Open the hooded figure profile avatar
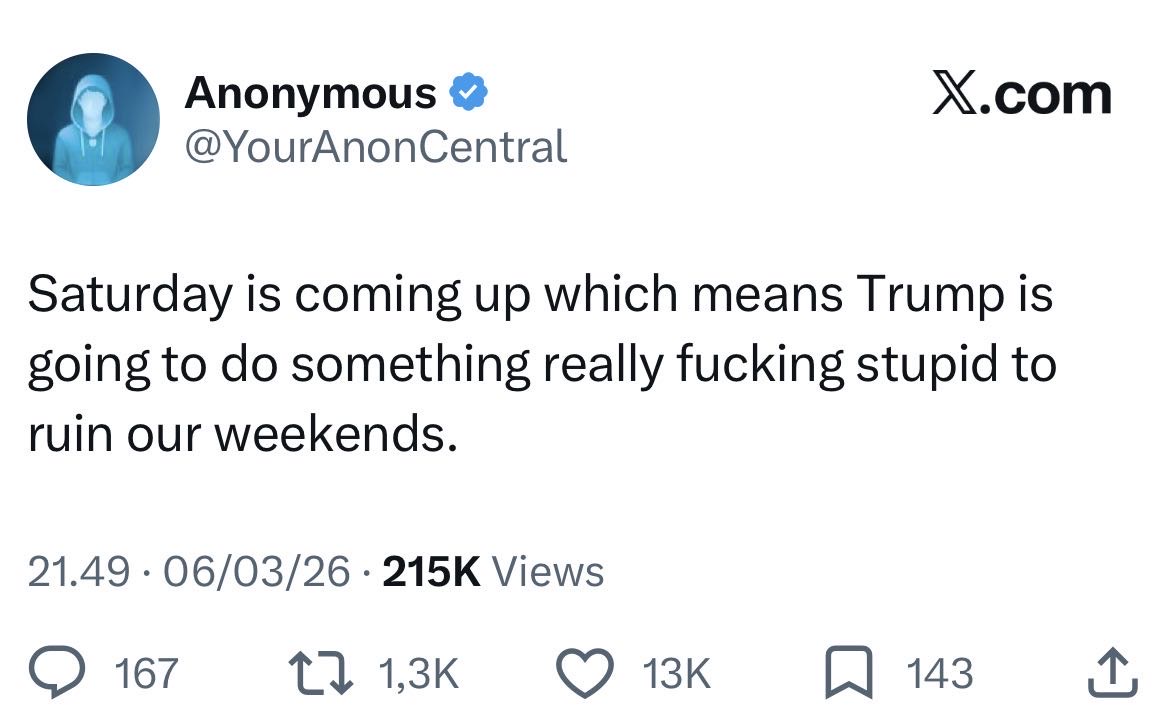Image resolution: width=1170 pixels, height=725 pixels. (x=93, y=119)
